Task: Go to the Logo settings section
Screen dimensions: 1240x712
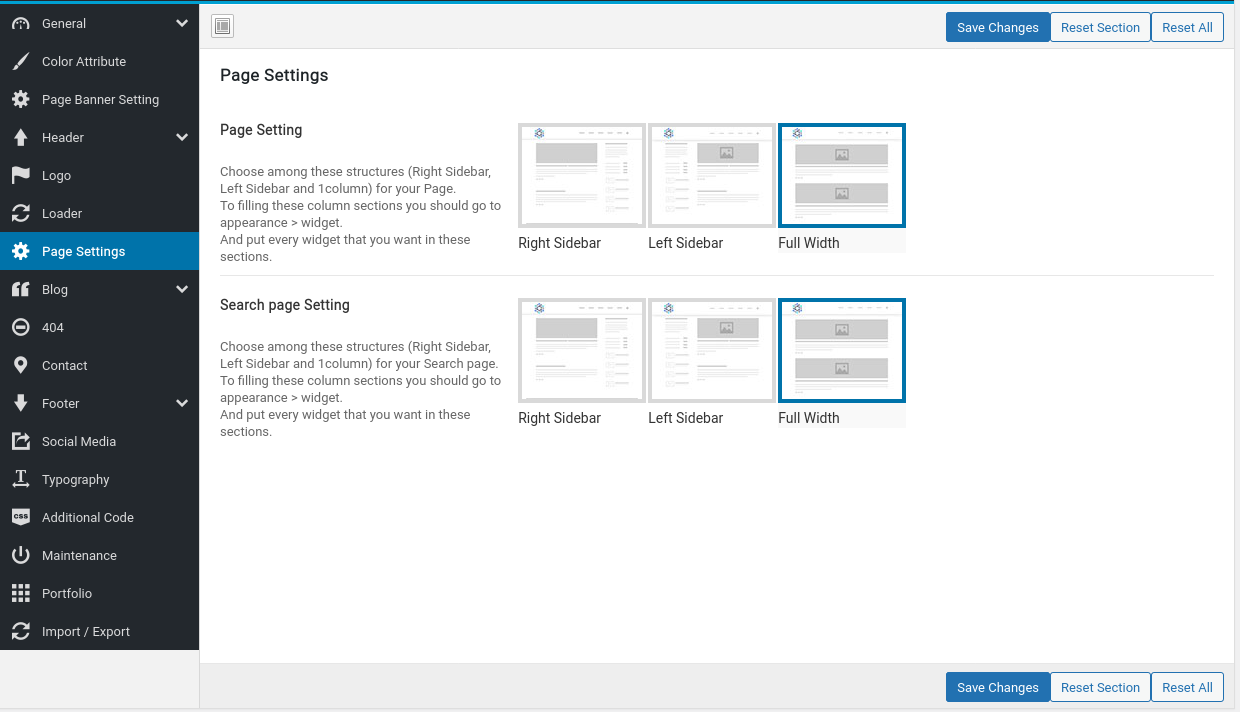Action: tap(99, 175)
